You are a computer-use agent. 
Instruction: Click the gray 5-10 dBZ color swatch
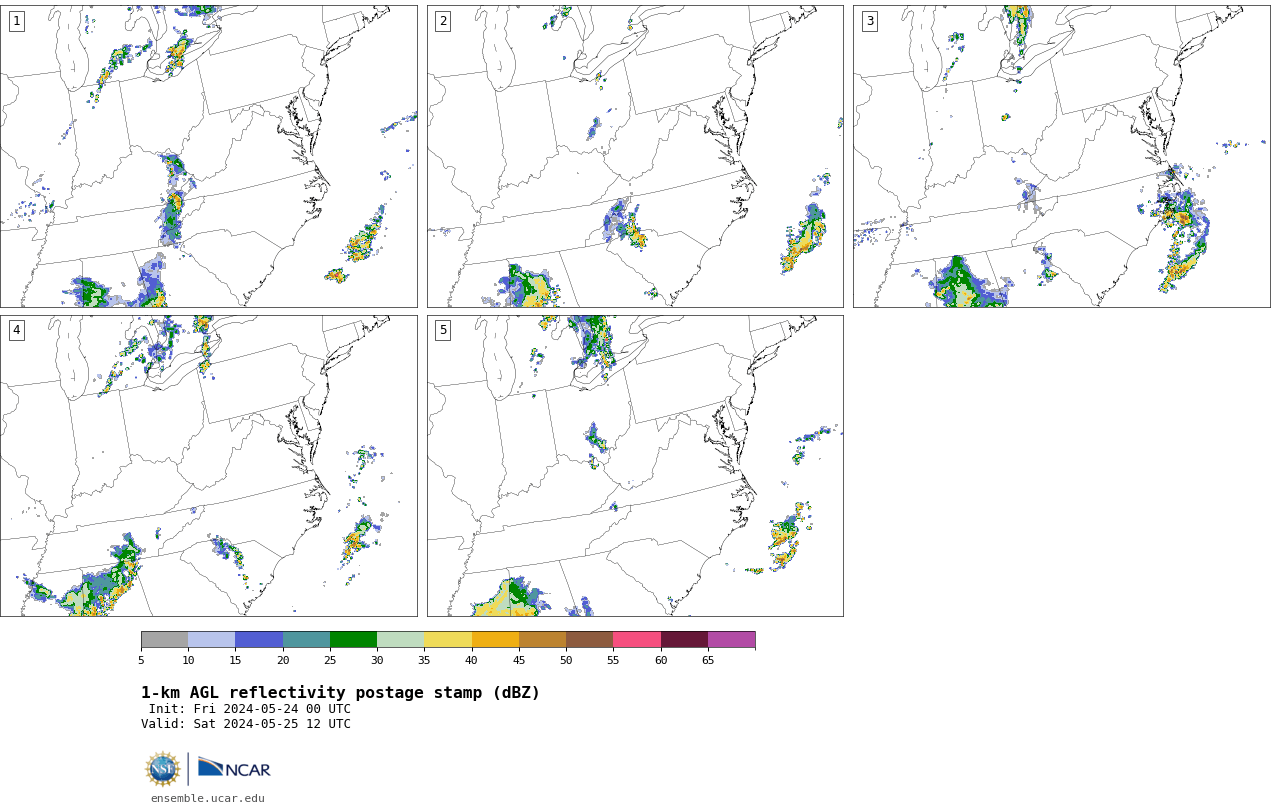click(165, 640)
